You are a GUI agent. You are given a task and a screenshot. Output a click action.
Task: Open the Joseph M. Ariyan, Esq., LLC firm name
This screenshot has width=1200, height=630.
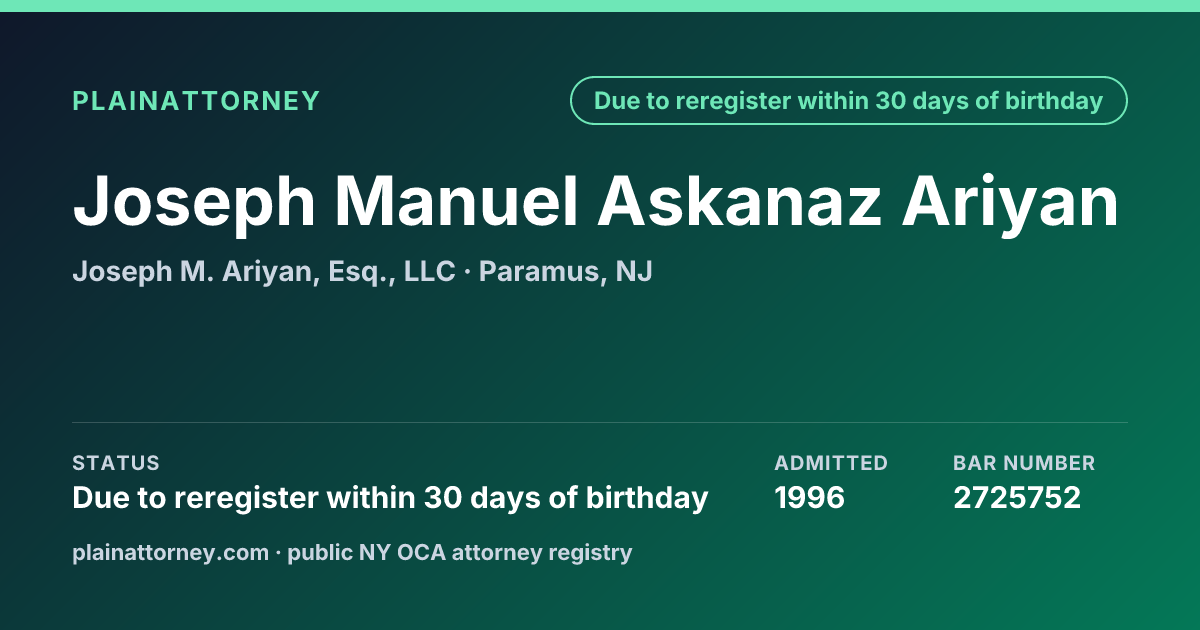click(264, 272)
